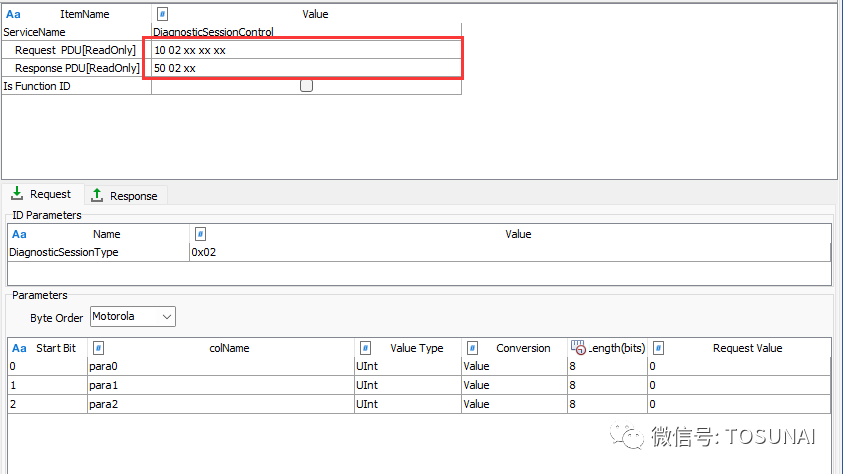Click the UInt value type for para0
Screen dimensions: 843x474
(x=408, y=366)
